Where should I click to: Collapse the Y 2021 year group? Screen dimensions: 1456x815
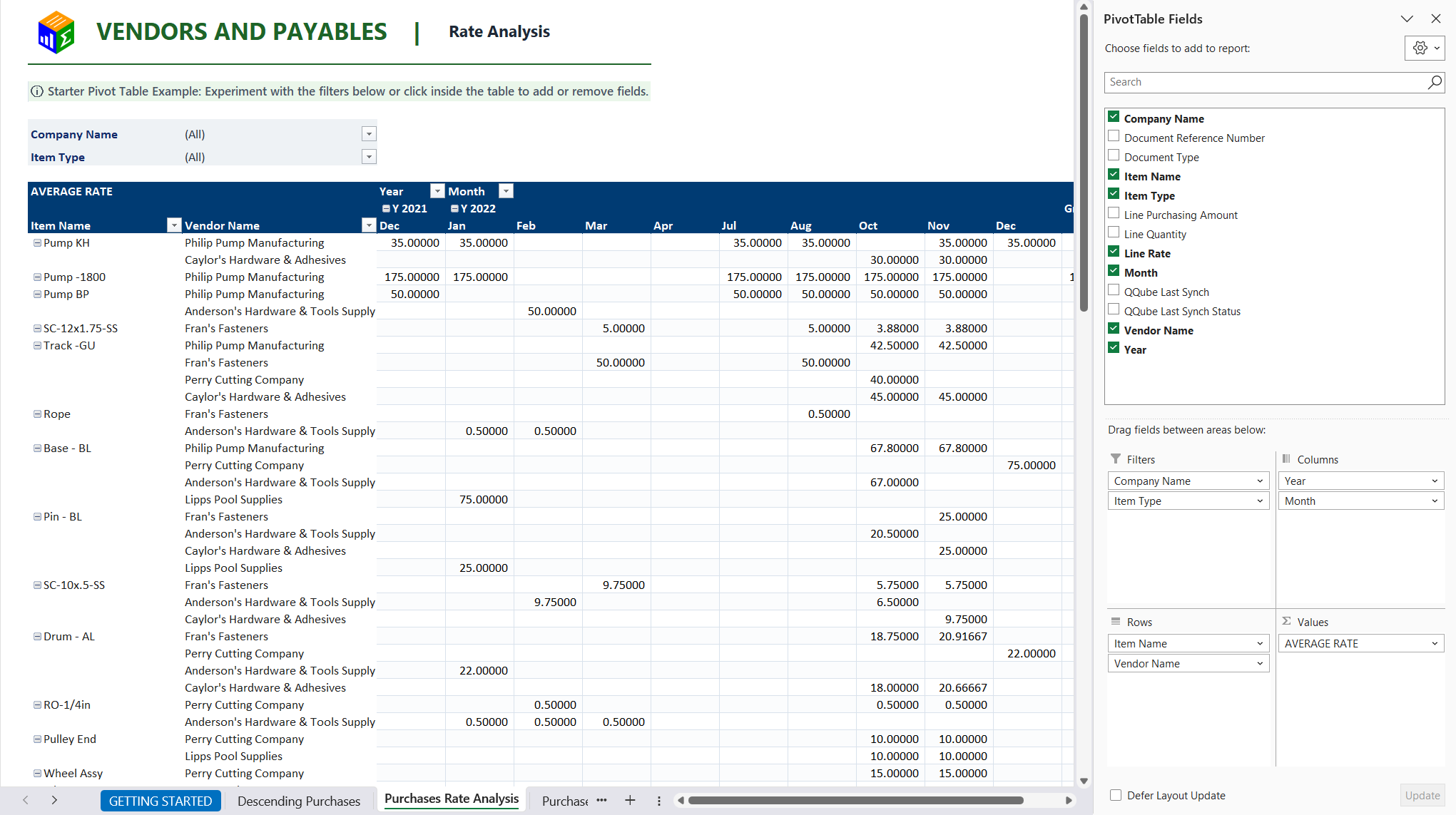pyautogui.click(x=386, y=209)
